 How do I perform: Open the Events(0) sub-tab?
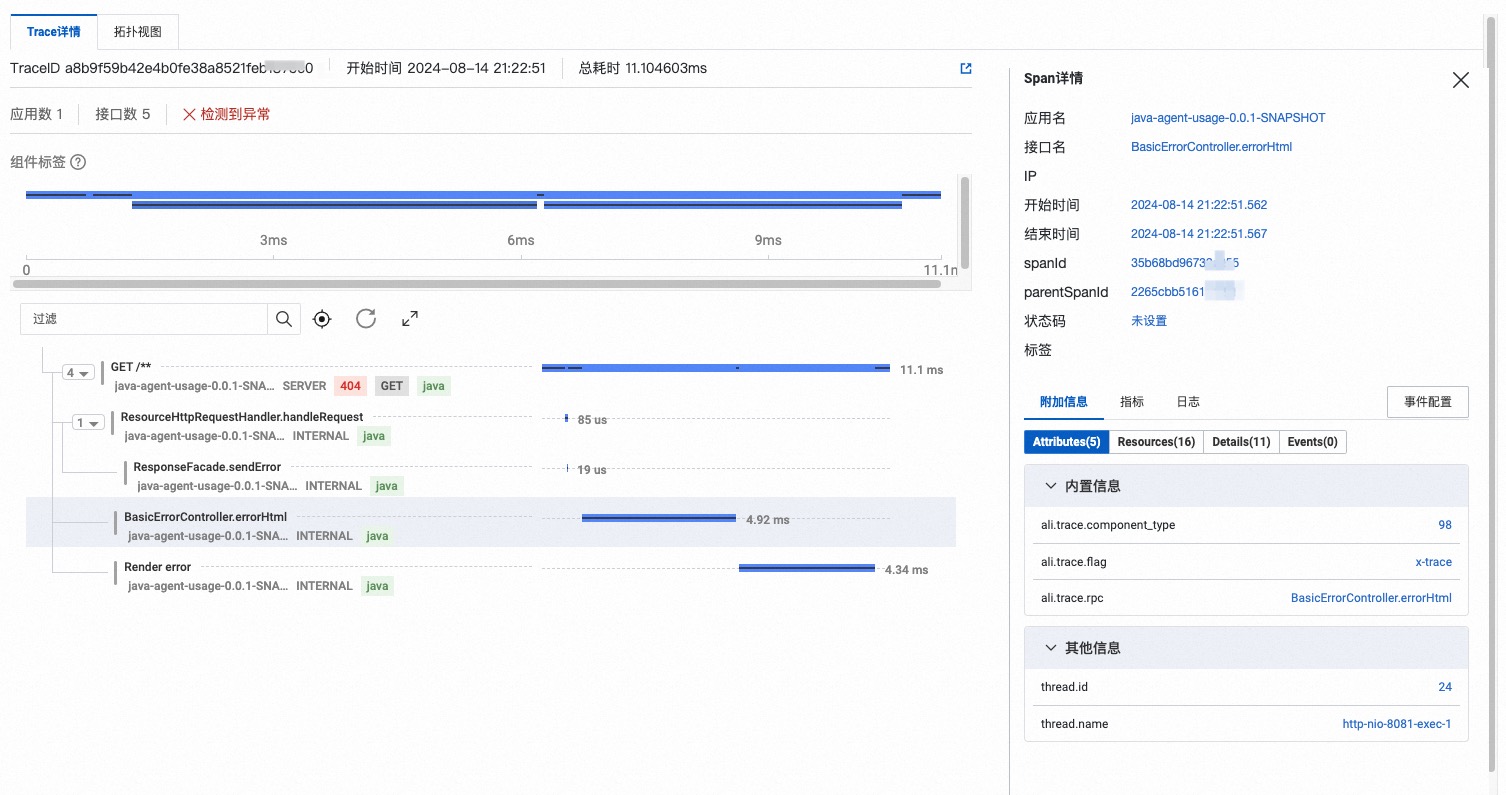tap(1312, 442)
